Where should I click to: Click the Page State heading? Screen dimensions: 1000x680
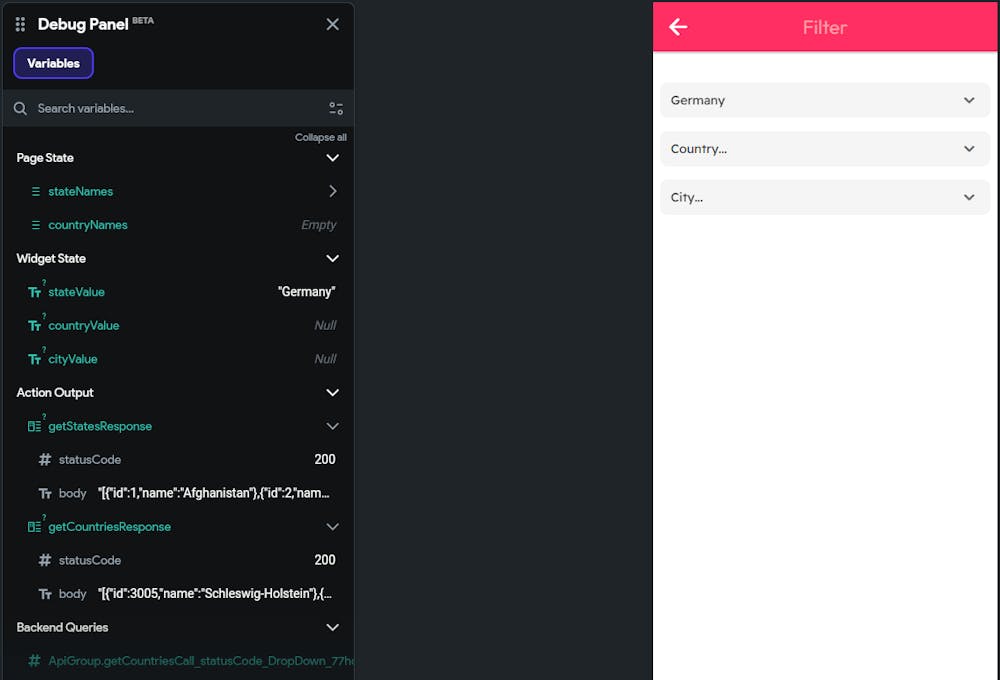pyautogui.click(x=45, y=158)
